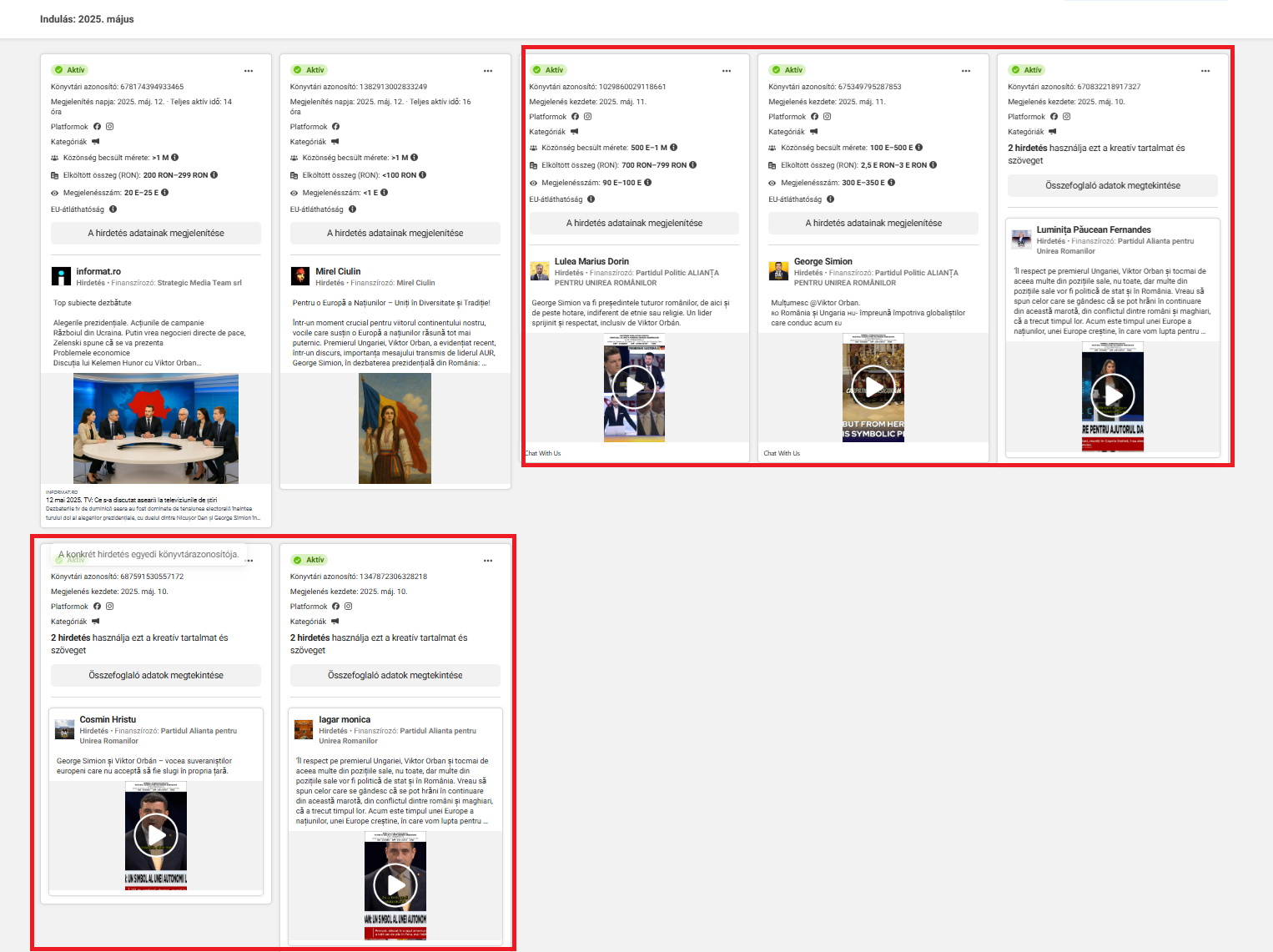This screenshot has height=952, width=1273.
Task: Open the three-dot menu on informat.ro ad card
Action: (249, 71)
